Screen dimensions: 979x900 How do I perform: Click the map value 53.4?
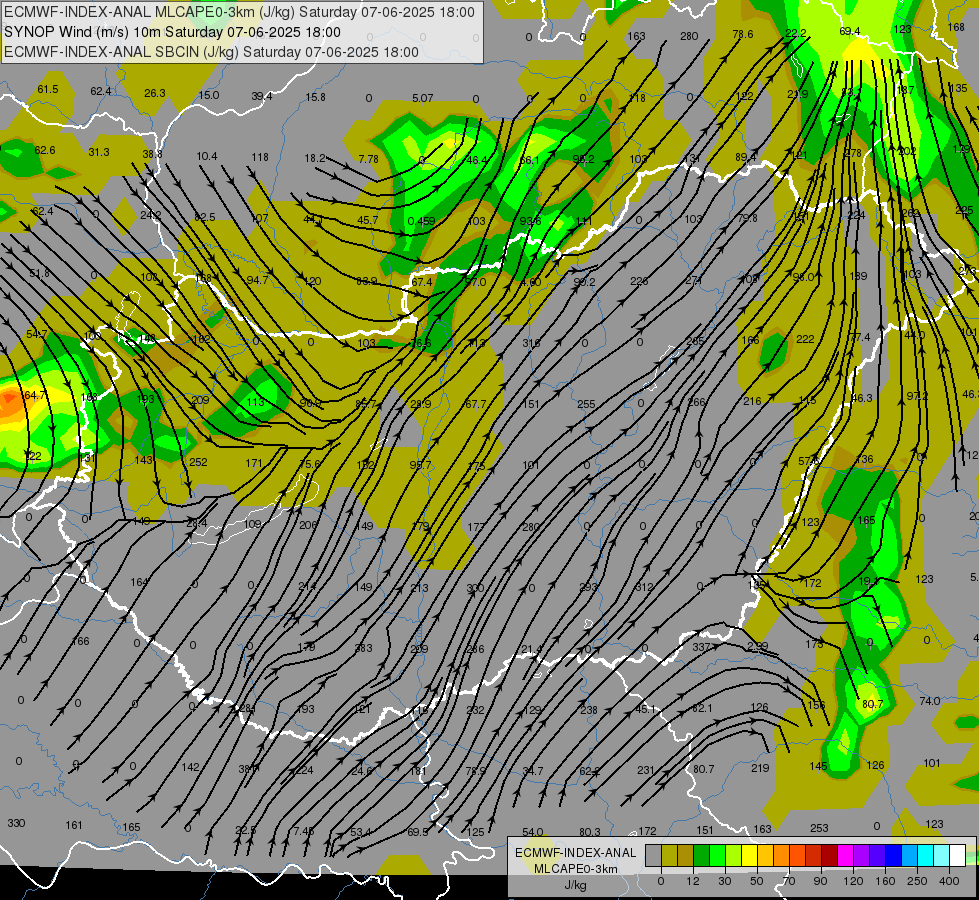click(x=360, y=833)
